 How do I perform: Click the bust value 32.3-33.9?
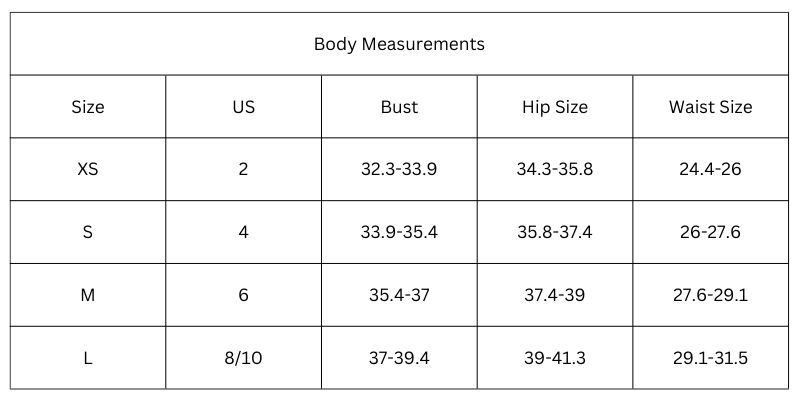399,169
